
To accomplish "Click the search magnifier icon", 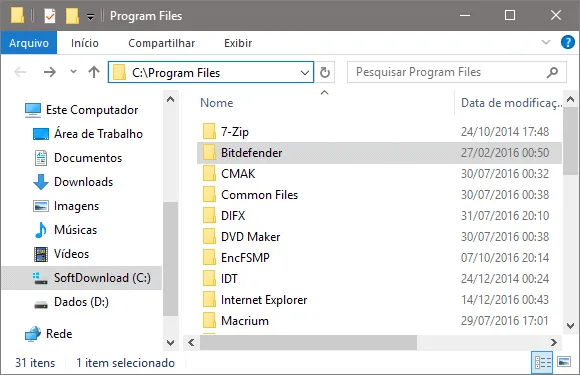I will pyautogui.click(x=552, y=72).
